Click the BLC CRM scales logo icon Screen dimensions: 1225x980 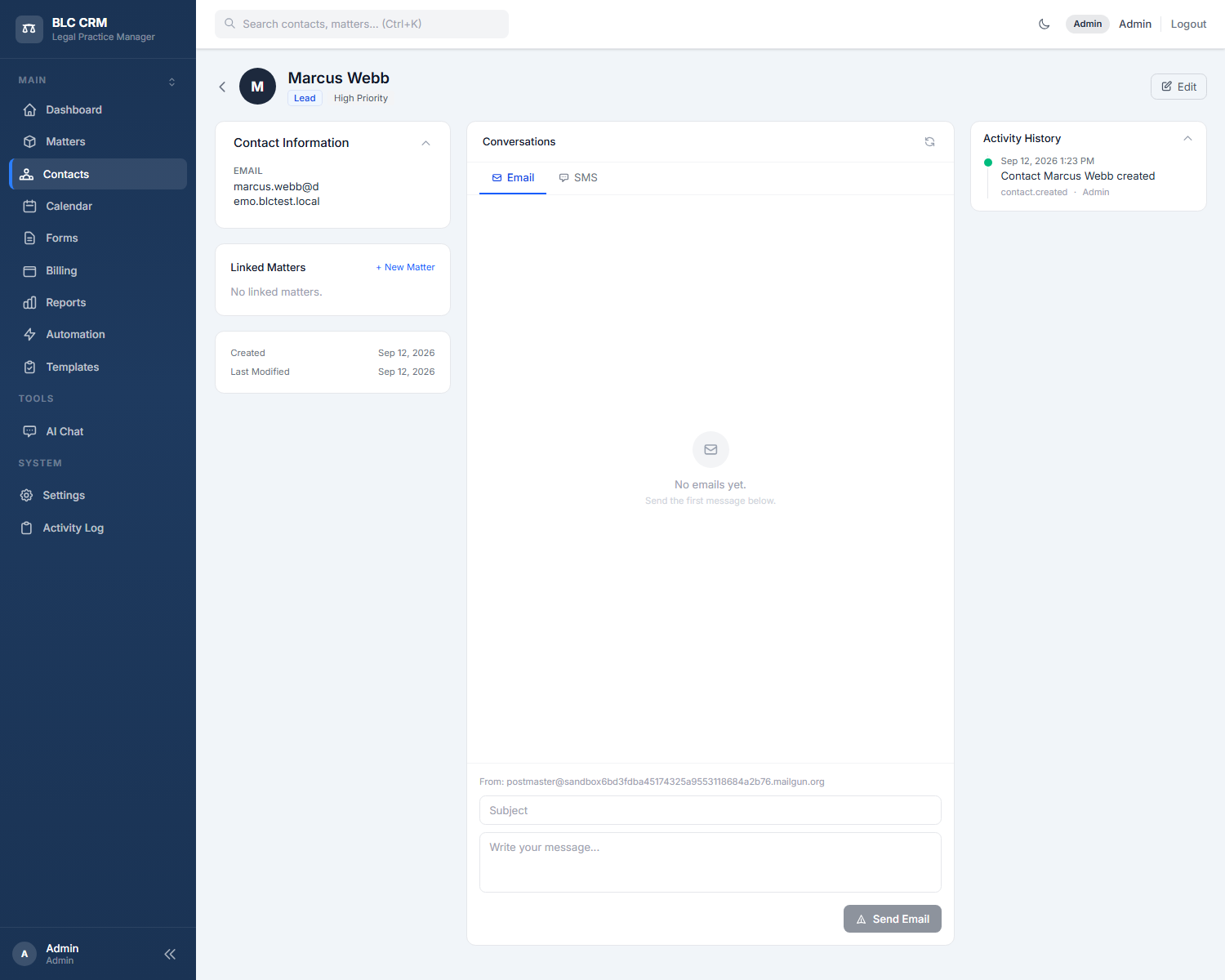tap(29, 29)
